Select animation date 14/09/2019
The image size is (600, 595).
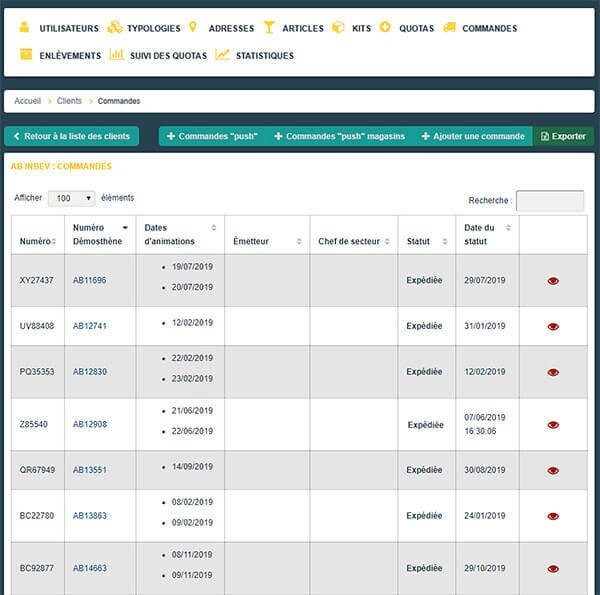[x=192, y=466]
